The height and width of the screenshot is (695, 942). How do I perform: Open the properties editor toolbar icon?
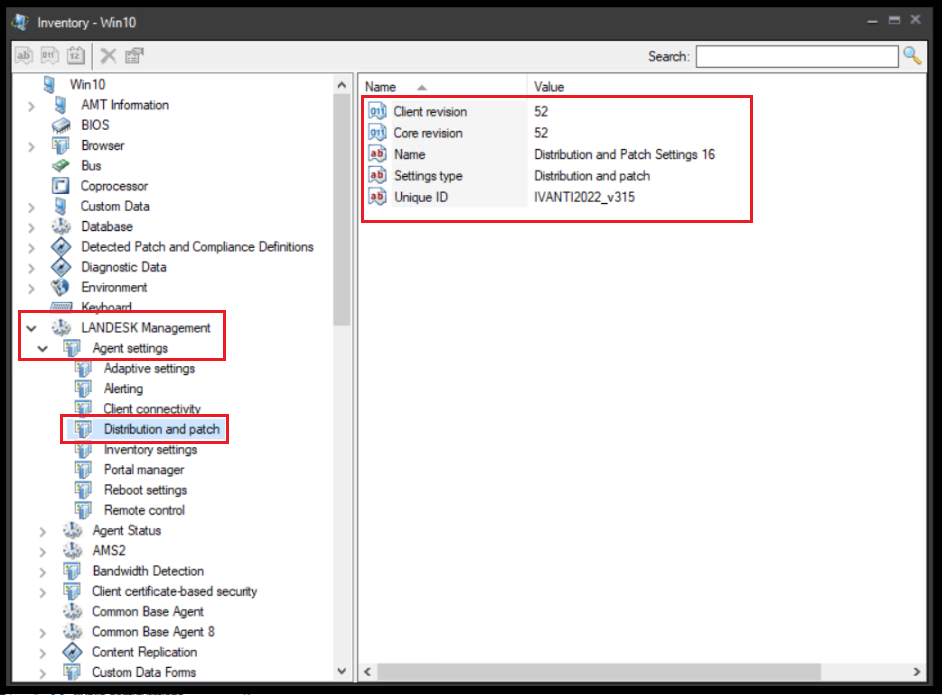click(x=134, y=56)
